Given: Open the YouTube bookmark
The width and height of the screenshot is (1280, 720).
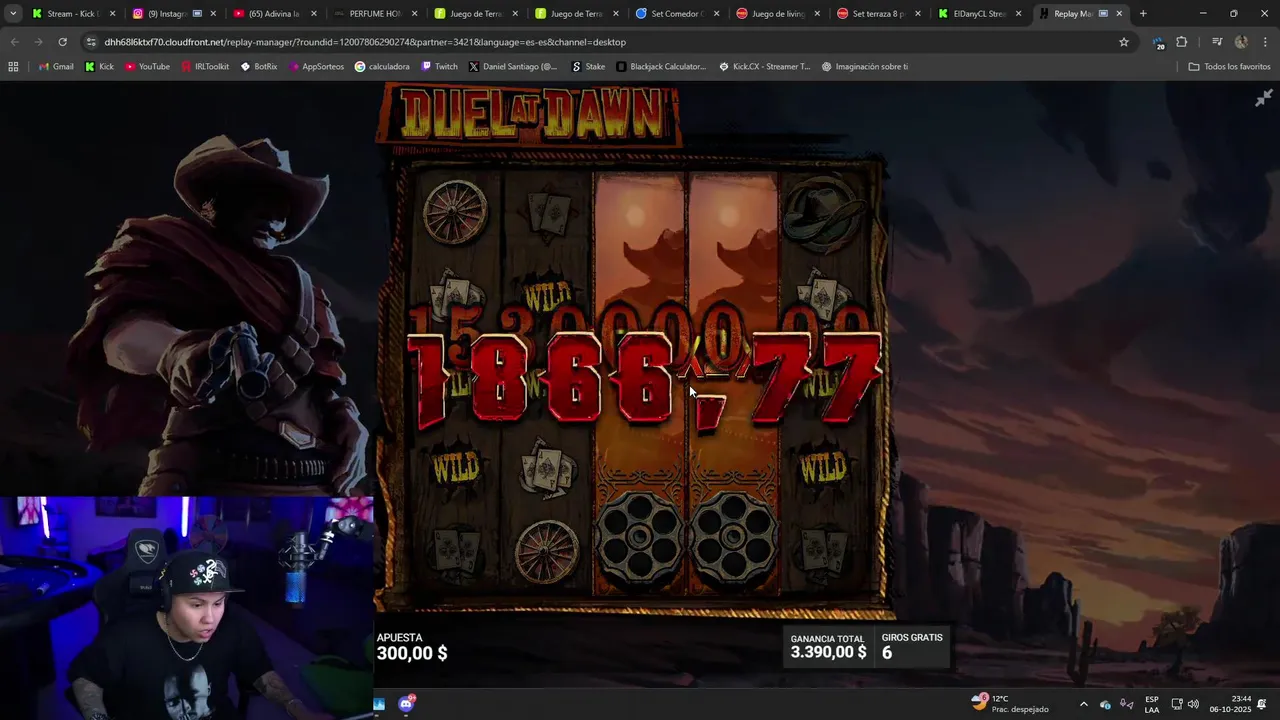Looking at the screenshot, I should pyautogui.click(x=147, y=66).
